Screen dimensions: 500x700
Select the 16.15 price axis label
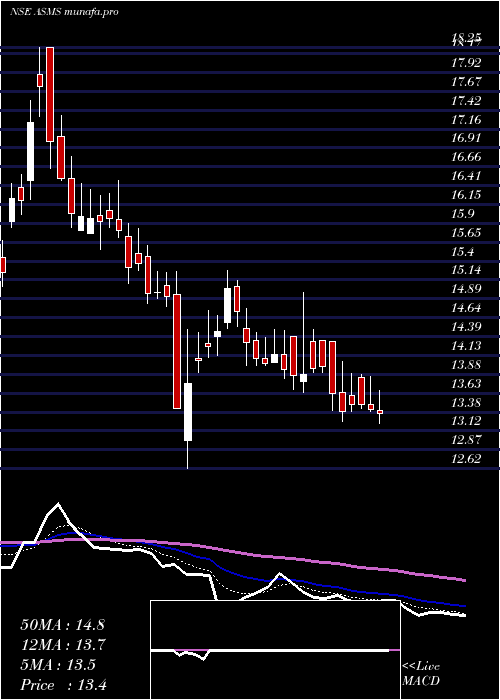click(x=466, y=195)
